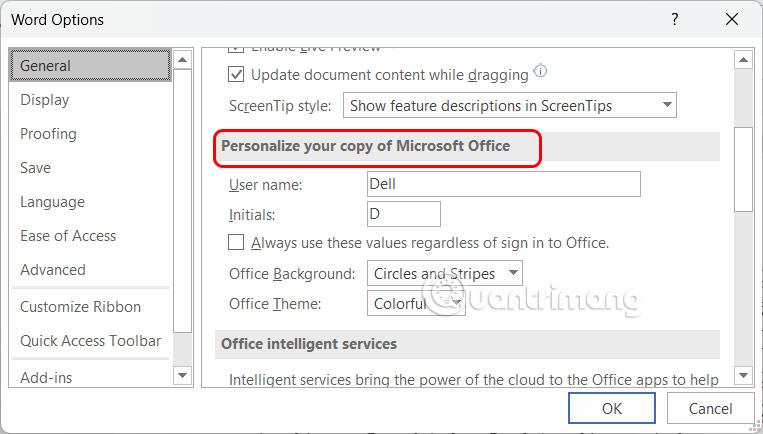Click the info icon beside dragging option
The image size is (763, 434).
541,71
